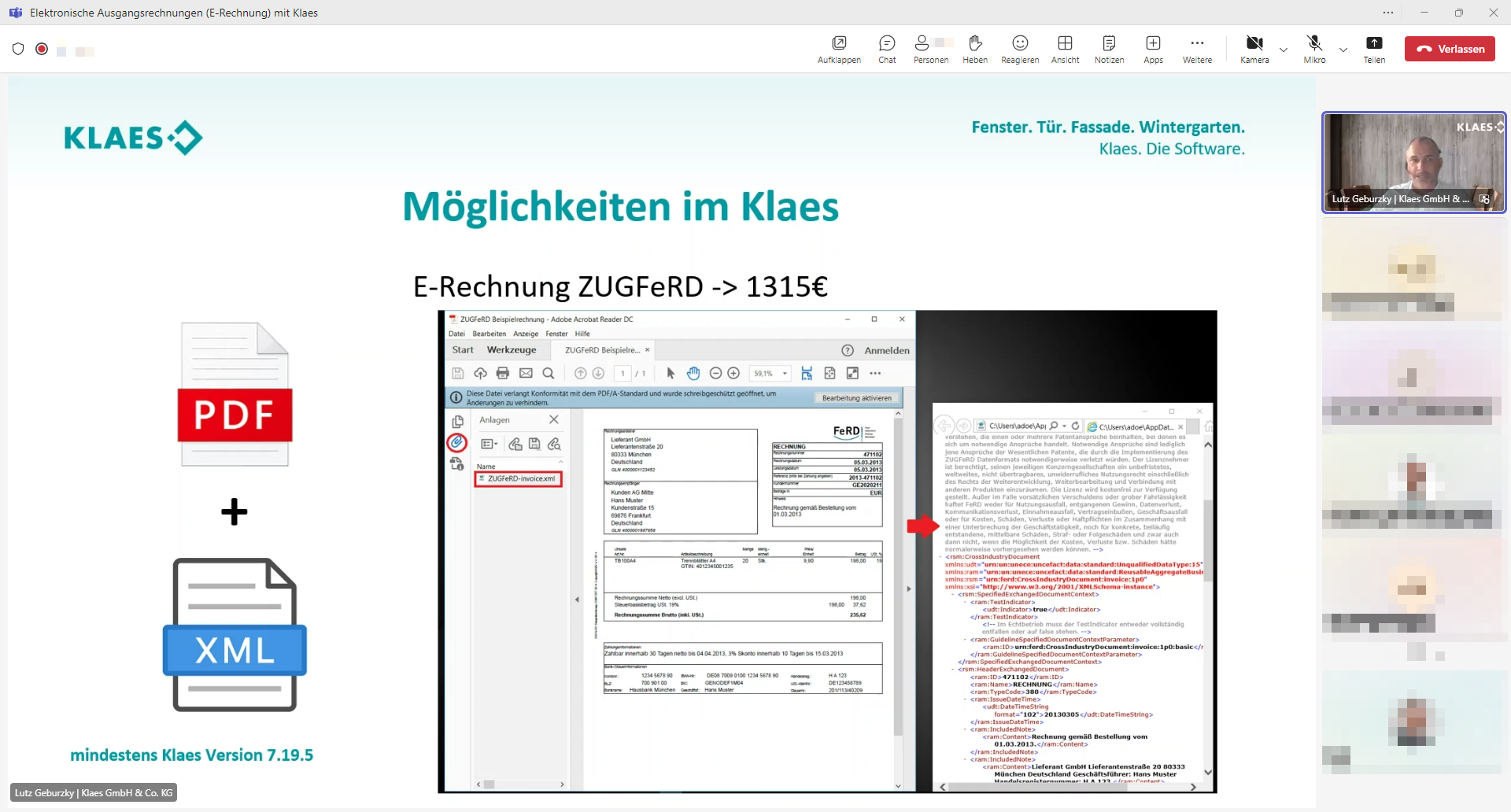Expand the microphone options arrow beside Mikro
The height and width of the screenshot is (812, 1511).
coord(1343,50)
